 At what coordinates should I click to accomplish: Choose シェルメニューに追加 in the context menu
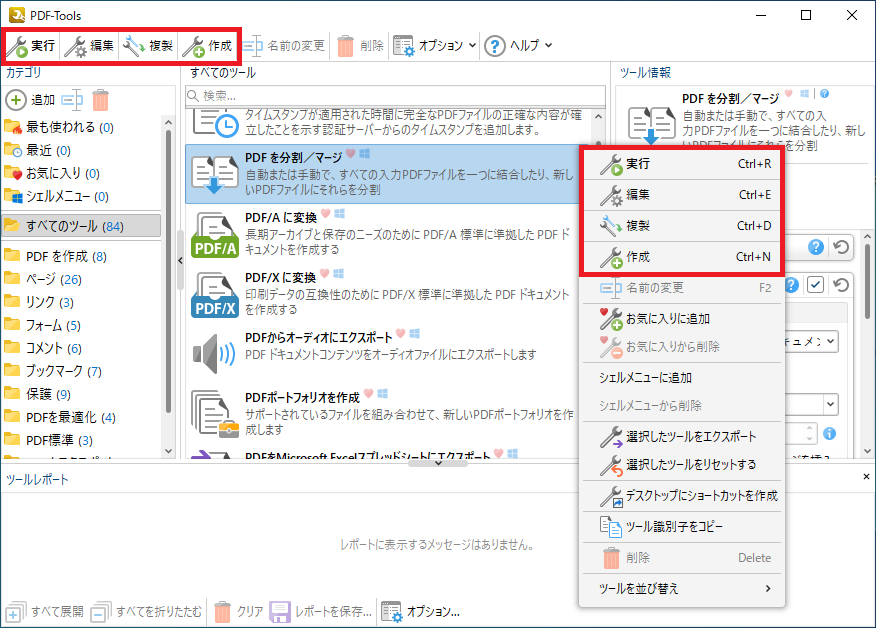point(682,378)
